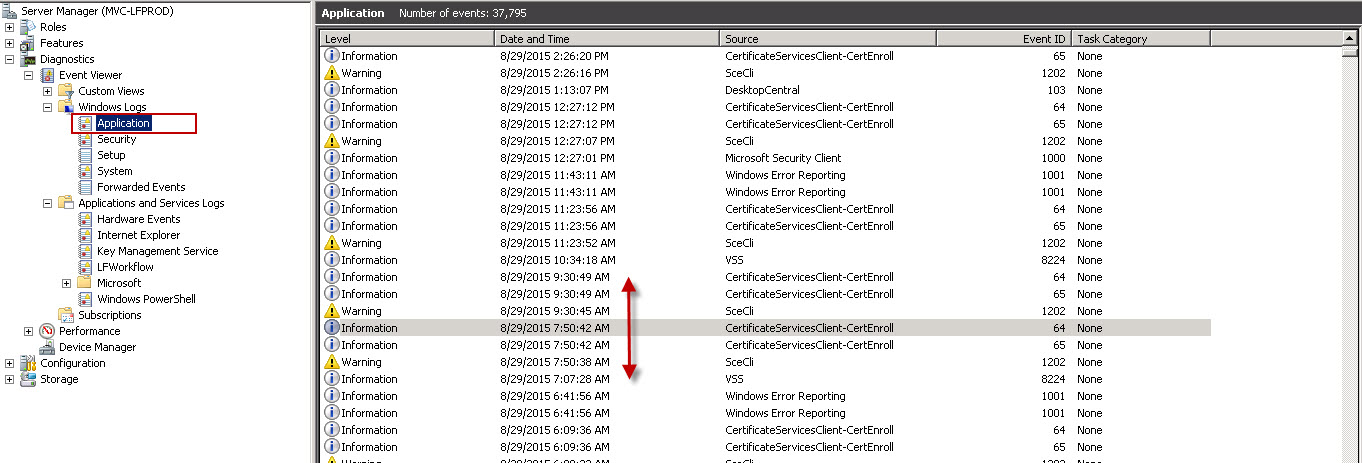Sort events by Event ID column
The image size is (1362, 463).
coord(1003,39)
